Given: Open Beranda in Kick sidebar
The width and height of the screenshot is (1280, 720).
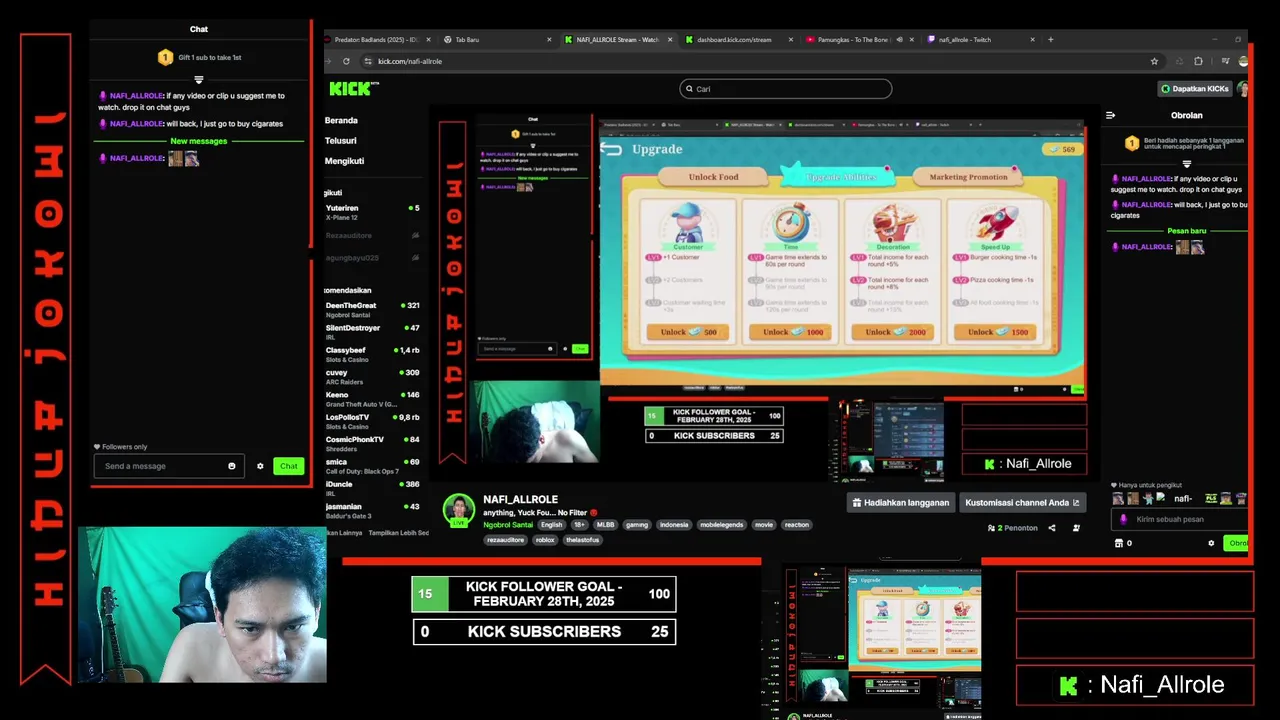Looking at the screenshot, I should tap(341, 120).
